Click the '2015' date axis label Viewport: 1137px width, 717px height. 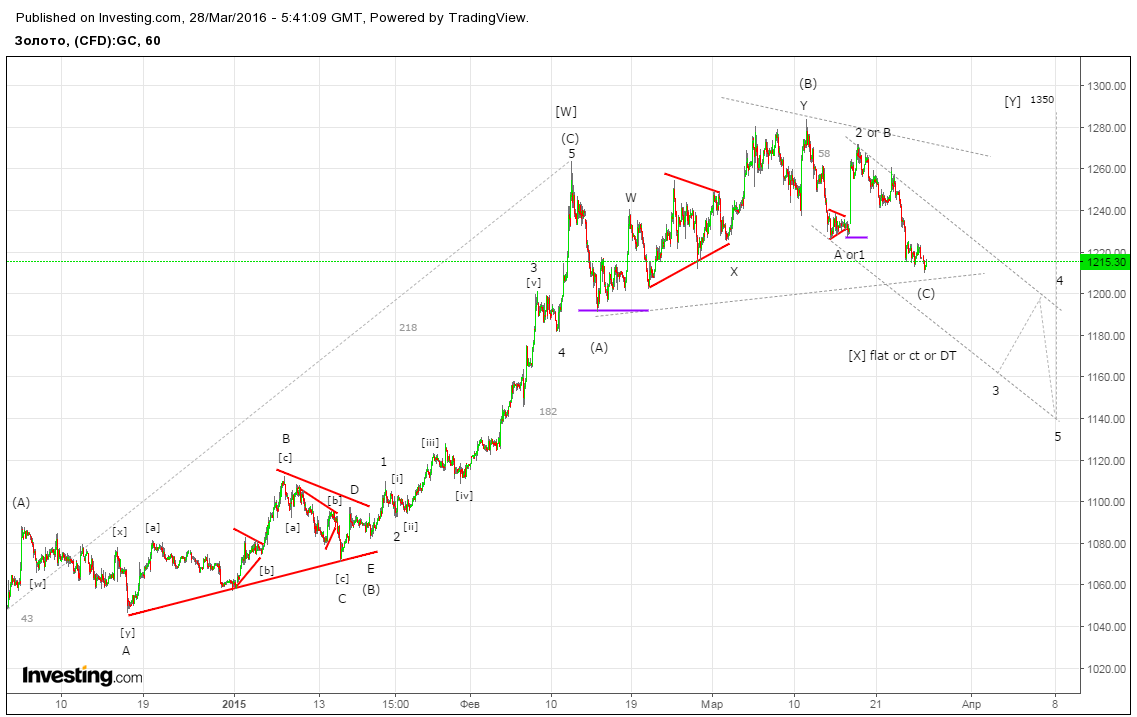point(234,704)
